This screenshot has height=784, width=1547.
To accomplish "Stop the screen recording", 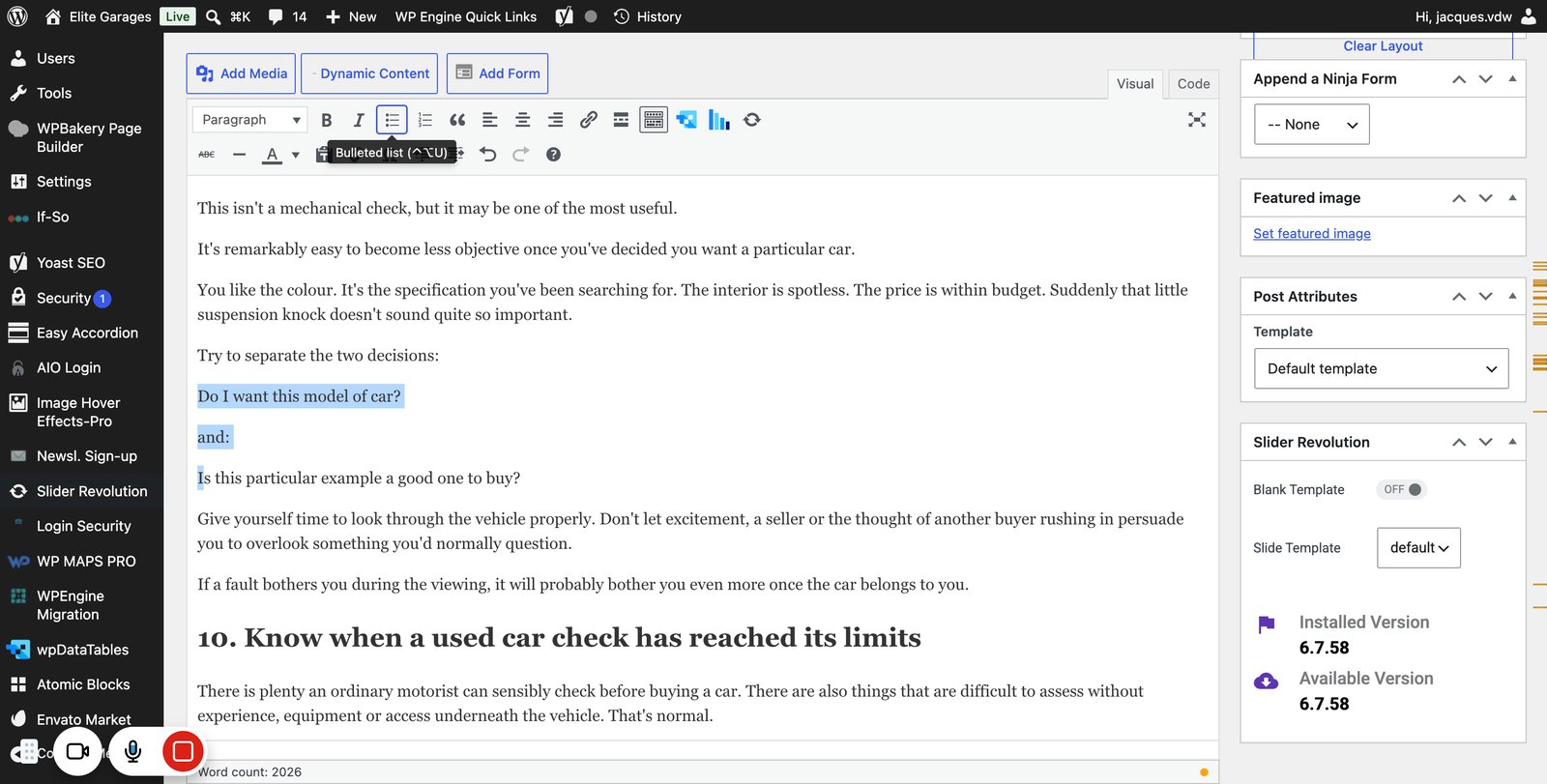I will pyautogui.click(x=183, y=751).
